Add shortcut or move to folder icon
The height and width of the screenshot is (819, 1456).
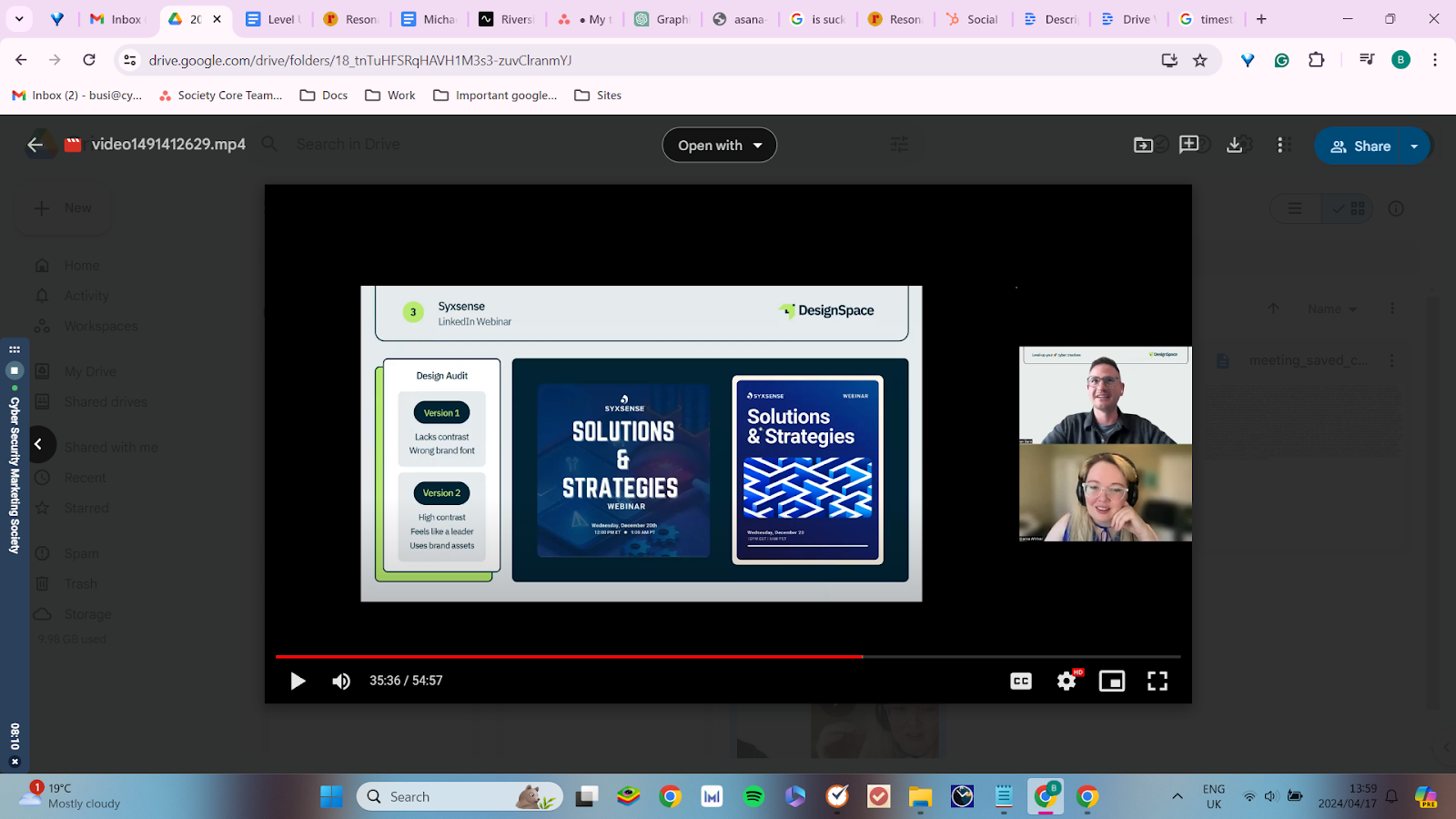[x=1143, y=145]
